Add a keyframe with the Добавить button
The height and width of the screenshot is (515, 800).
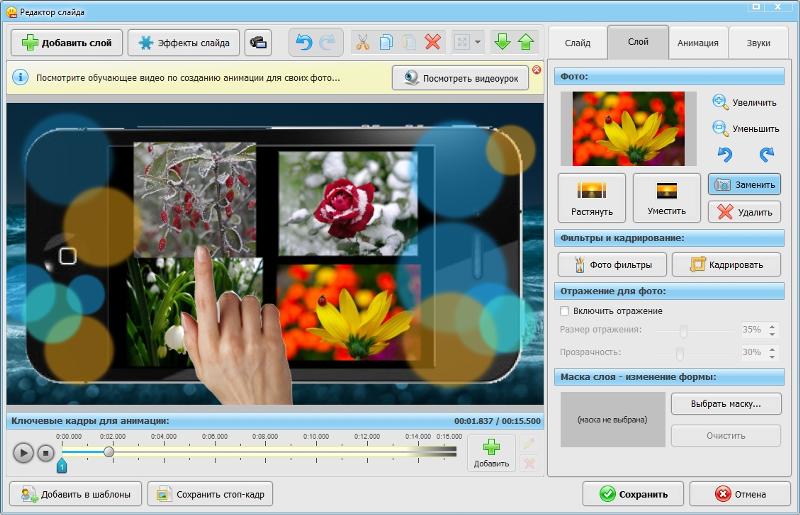tap(491, 453)
